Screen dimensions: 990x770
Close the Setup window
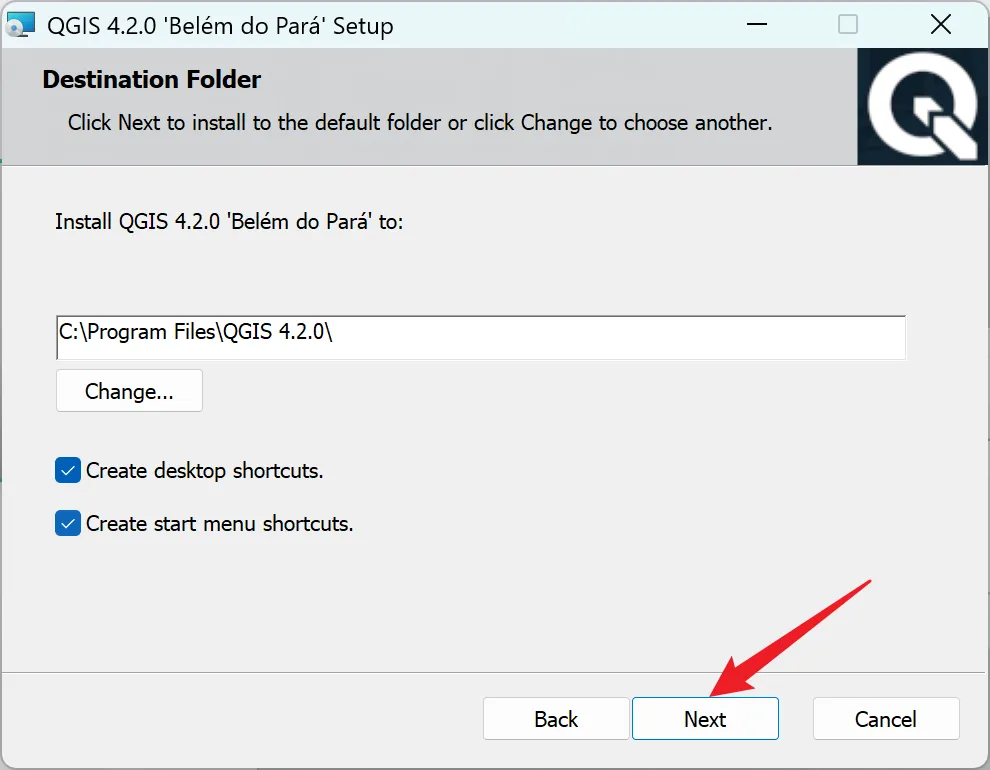point(941,25)
